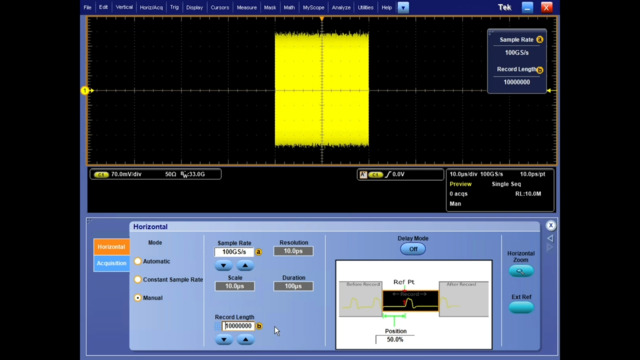640x360 pixels.
Task: Click the Record Length knob 'b' icon
Action: (259, 326)
